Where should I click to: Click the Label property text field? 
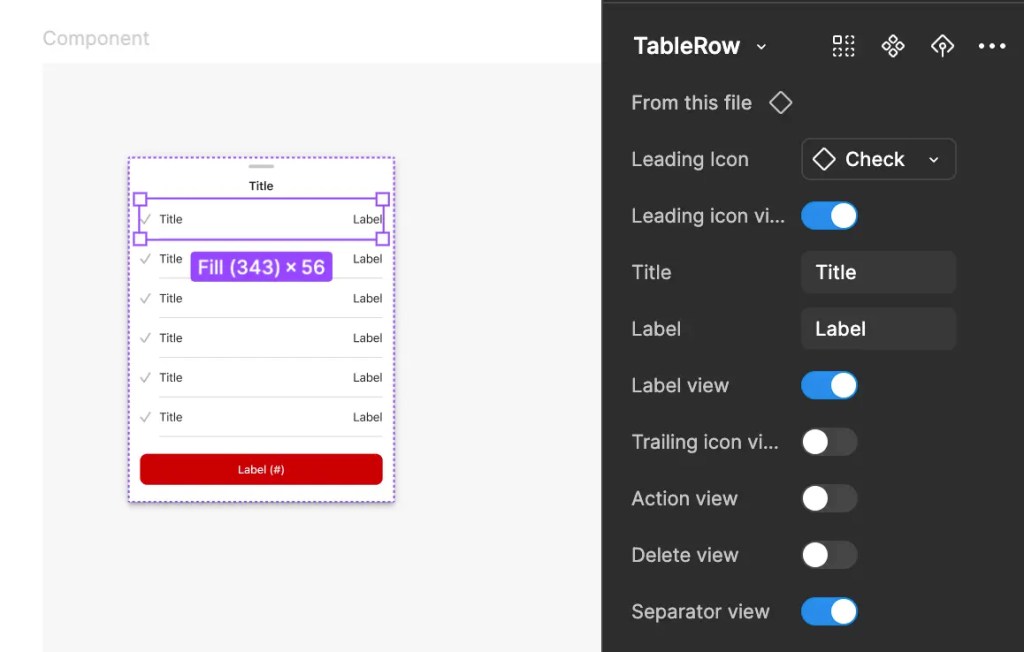click(878, 329)
